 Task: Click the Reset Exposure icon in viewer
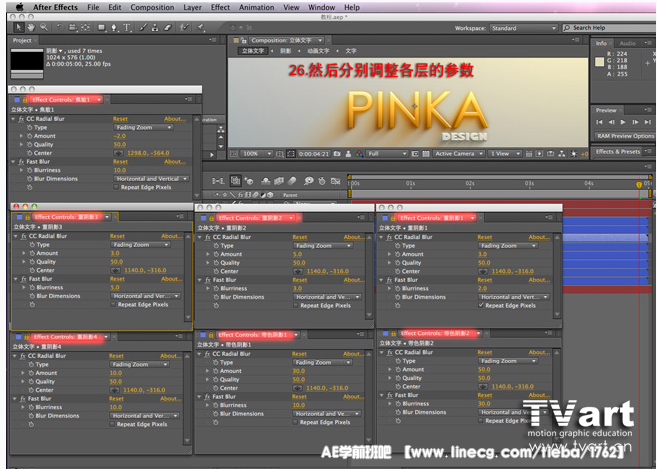tap(574, 154)
